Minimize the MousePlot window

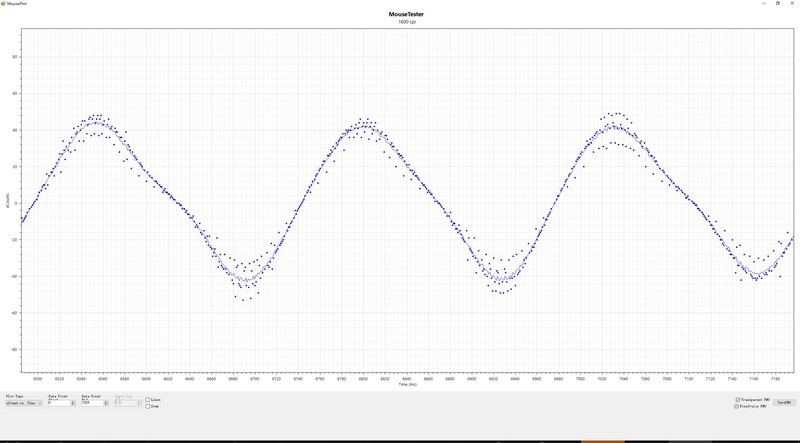764,3
